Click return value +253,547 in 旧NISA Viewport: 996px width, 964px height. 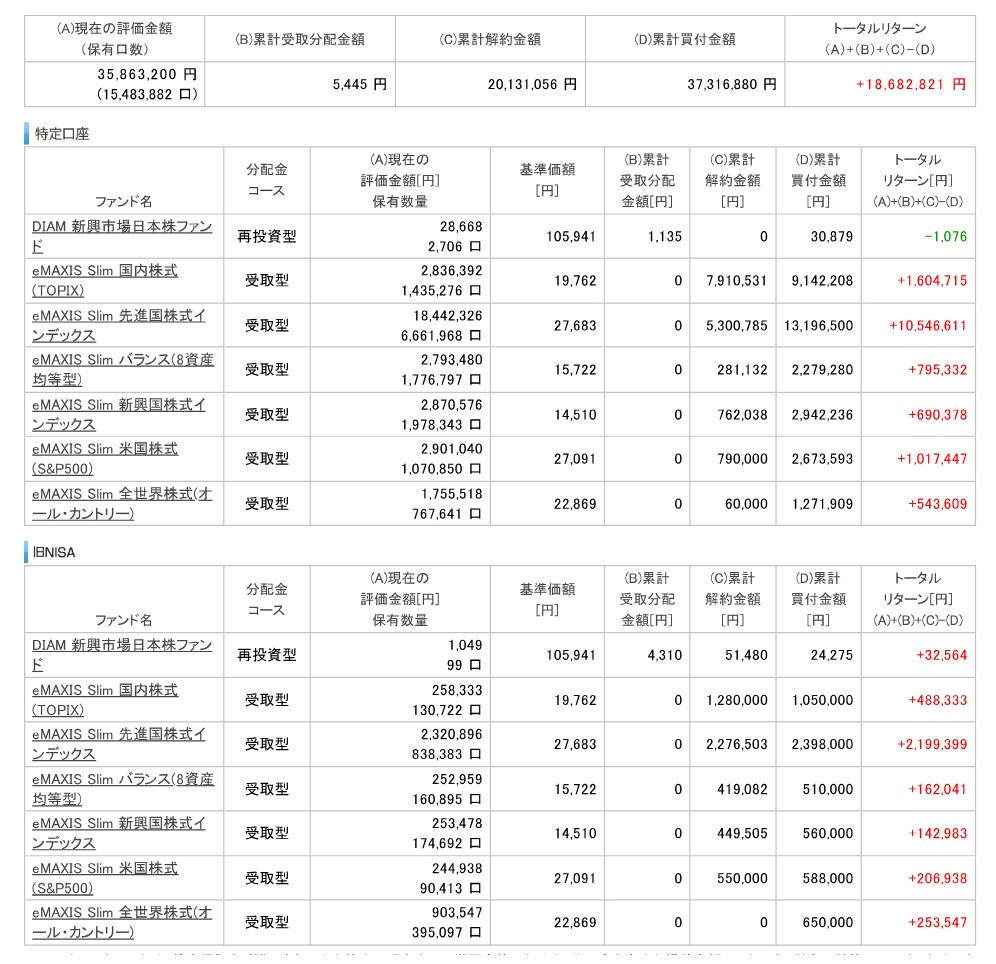click(x=938, y=922)
